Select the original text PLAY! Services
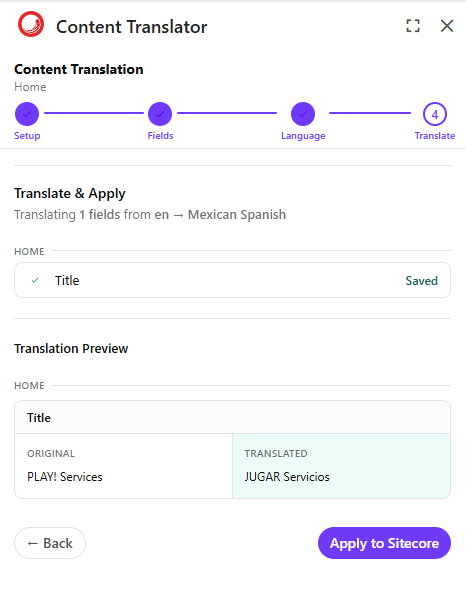466x603 pixels. (65, 477)
